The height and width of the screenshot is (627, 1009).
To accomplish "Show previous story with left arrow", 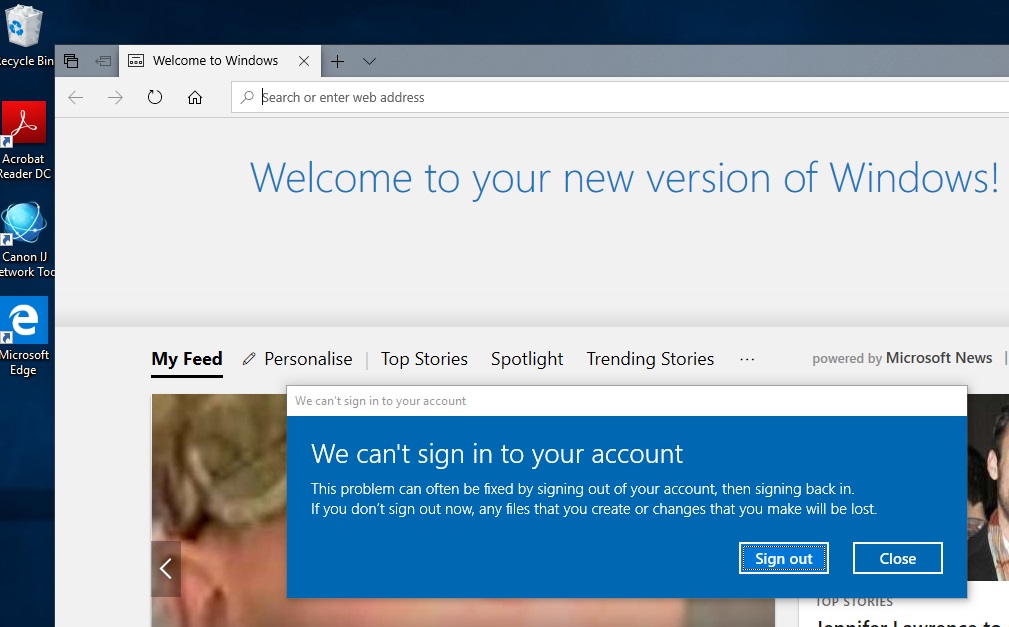I will click(166, 568).
